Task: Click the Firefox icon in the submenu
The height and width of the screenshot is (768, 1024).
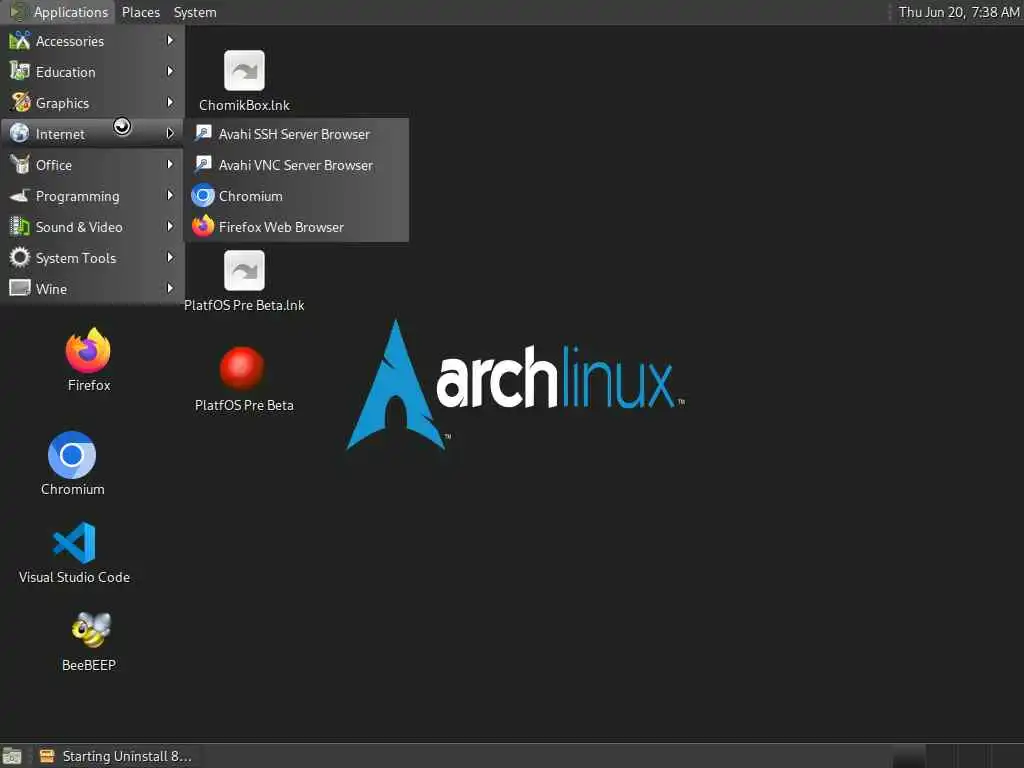Action: click(203, 226)
